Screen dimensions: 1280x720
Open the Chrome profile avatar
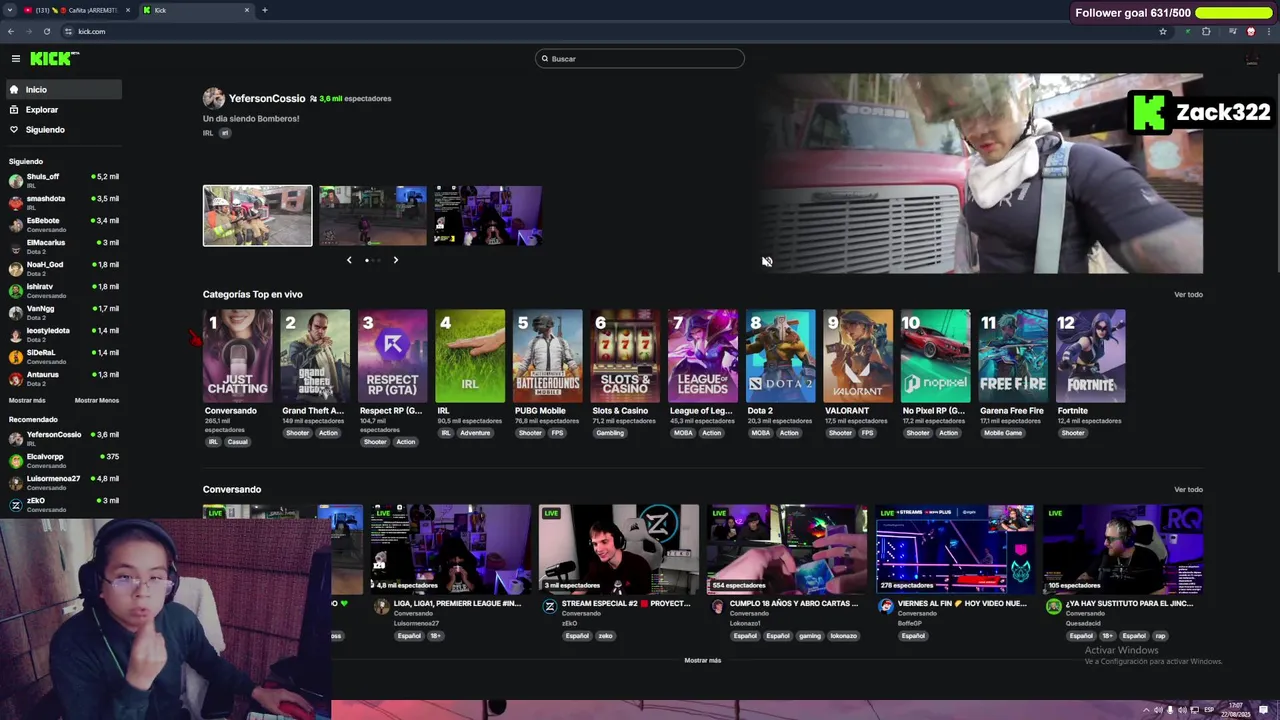(x=1251, y=31)
